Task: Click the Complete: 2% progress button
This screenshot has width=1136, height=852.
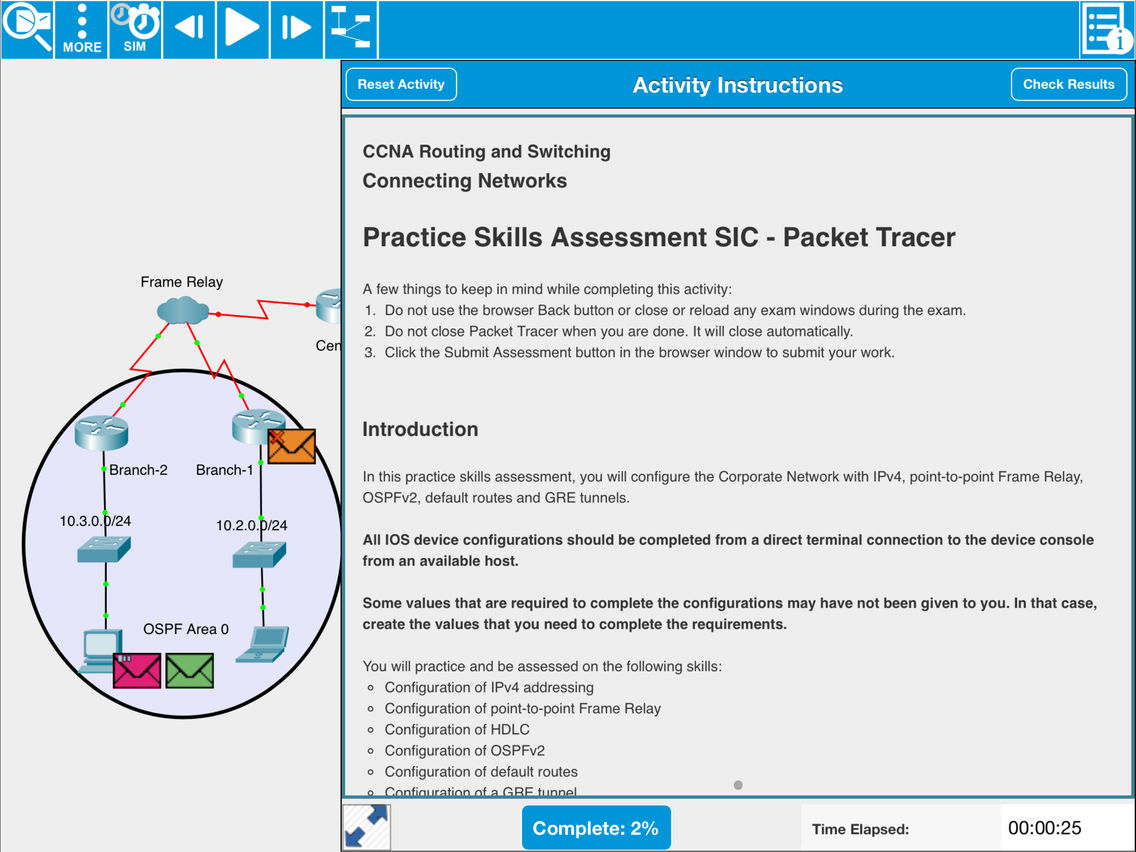Action: [596, 827]
